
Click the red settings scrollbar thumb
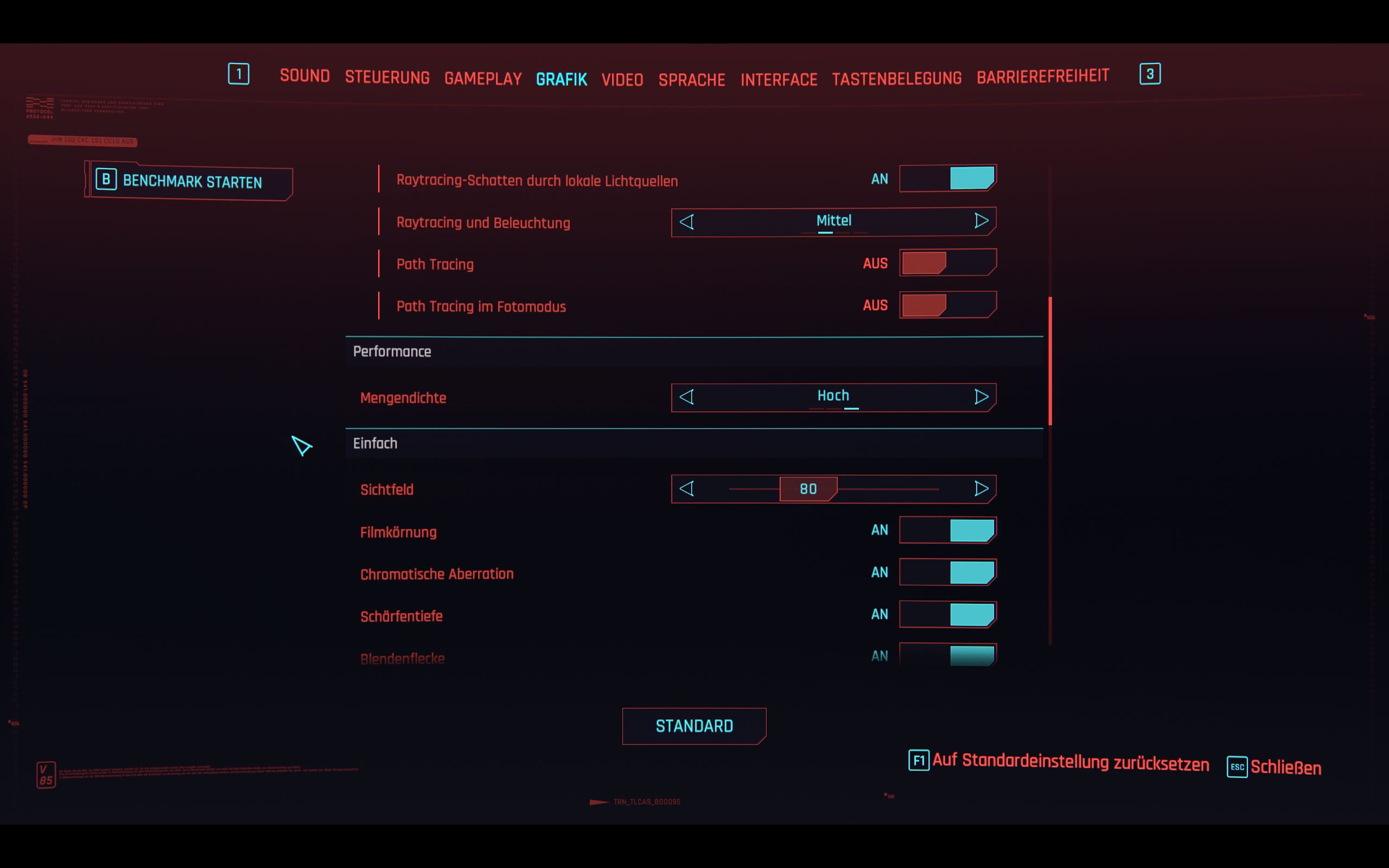tap(1050, 361)
